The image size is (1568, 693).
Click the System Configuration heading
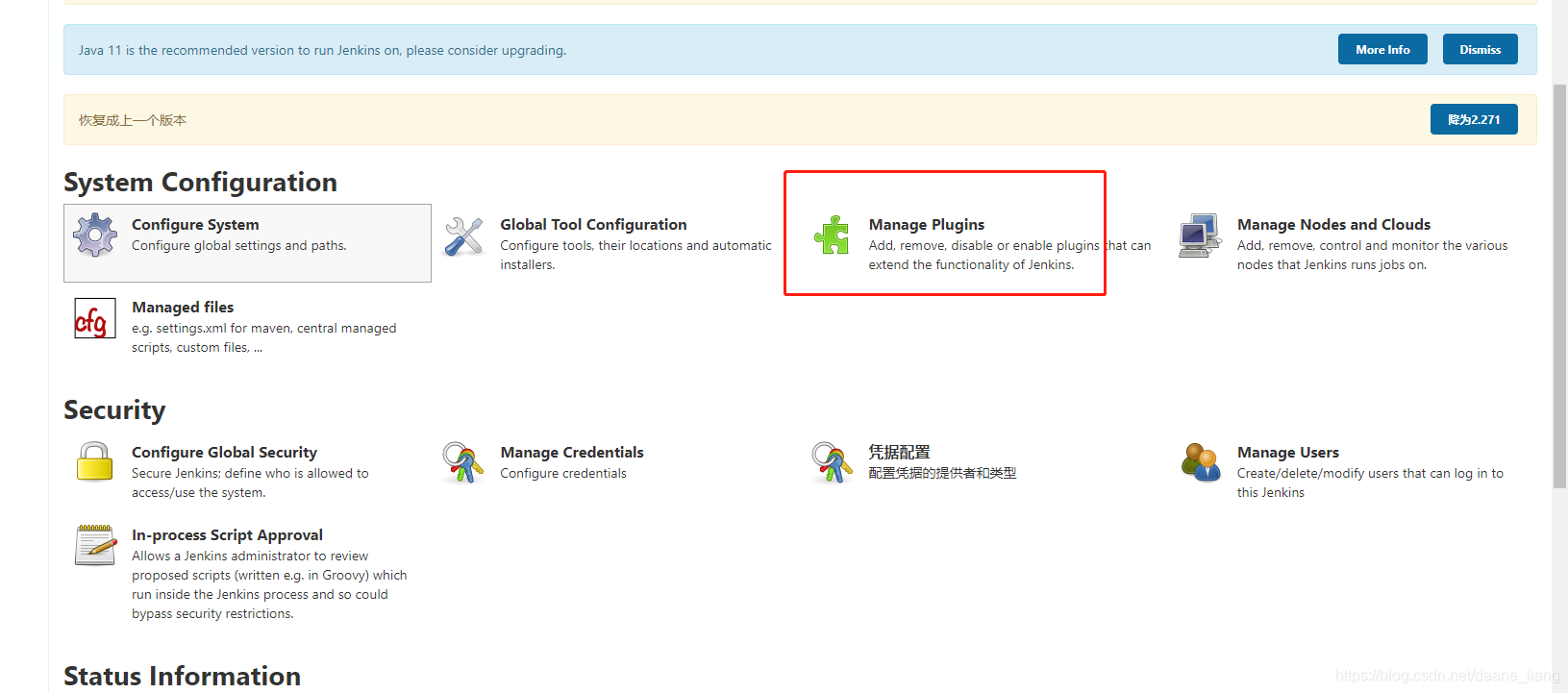(x=200, y=182)
